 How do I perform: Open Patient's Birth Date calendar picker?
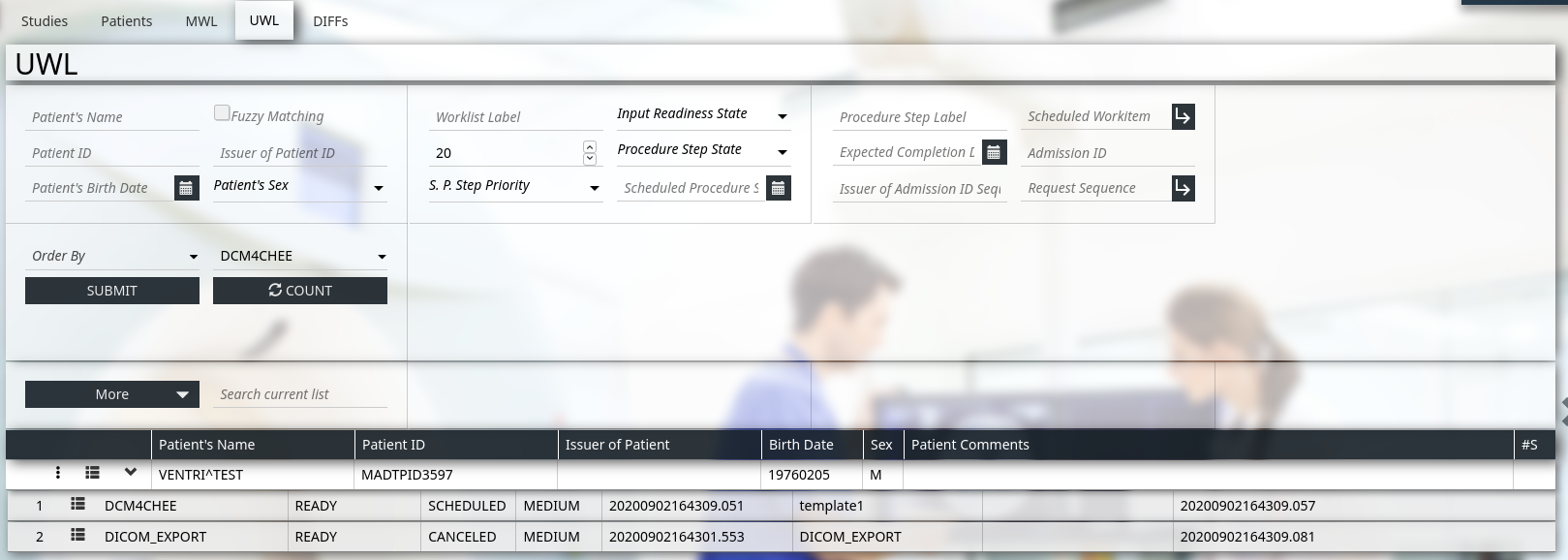[187, 188]
